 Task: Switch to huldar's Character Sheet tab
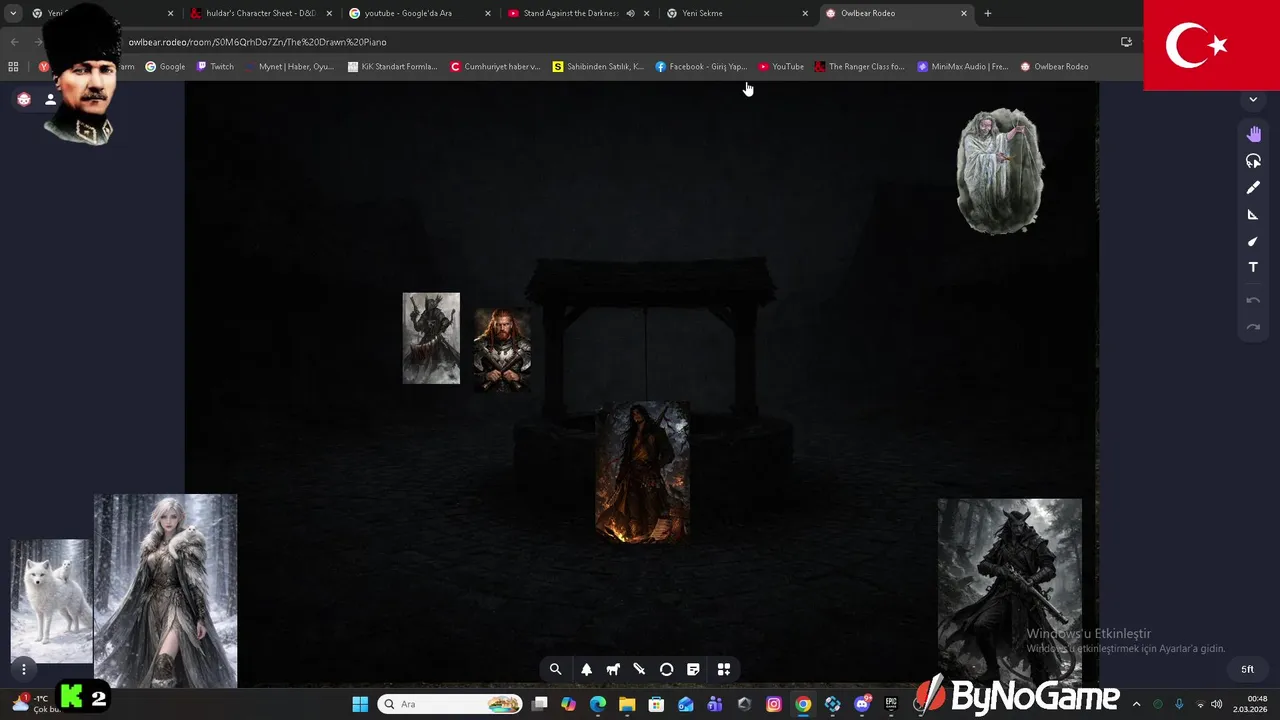coord(260,13)
